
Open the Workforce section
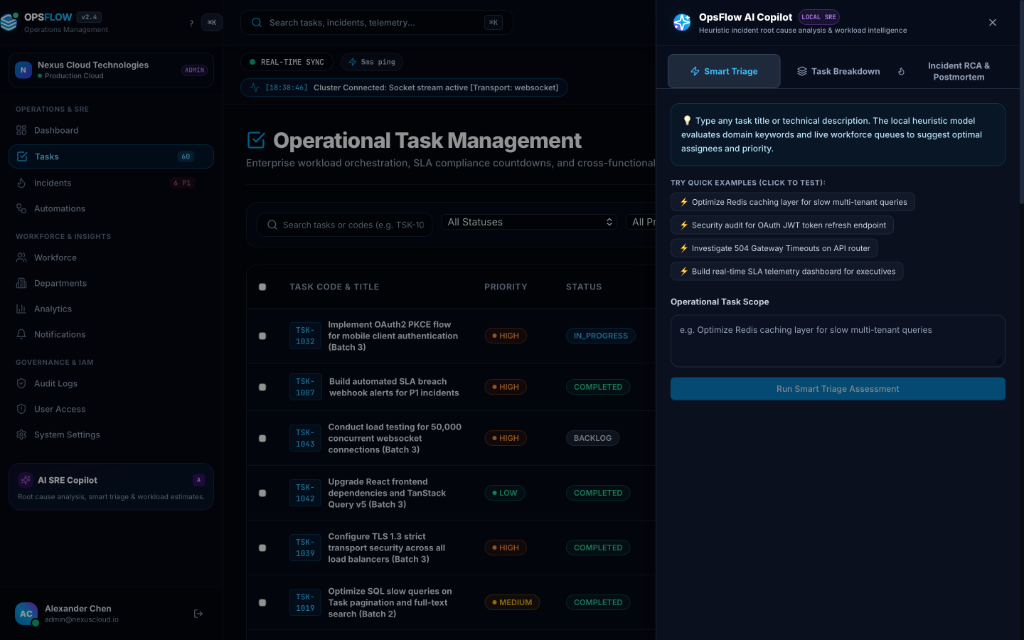[x=111, y=258]
